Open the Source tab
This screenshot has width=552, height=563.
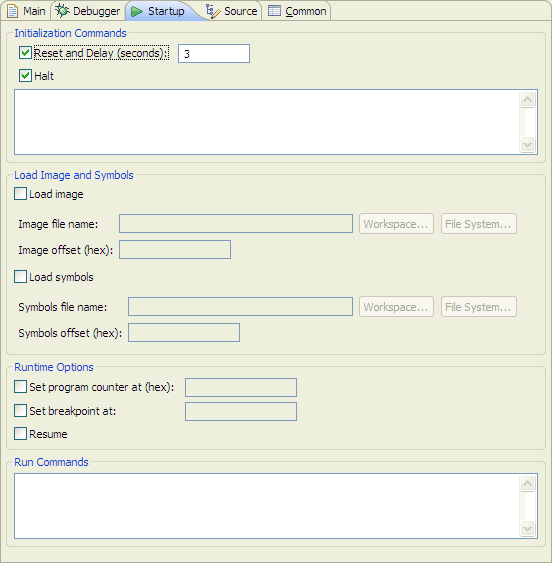pos(232,11)
